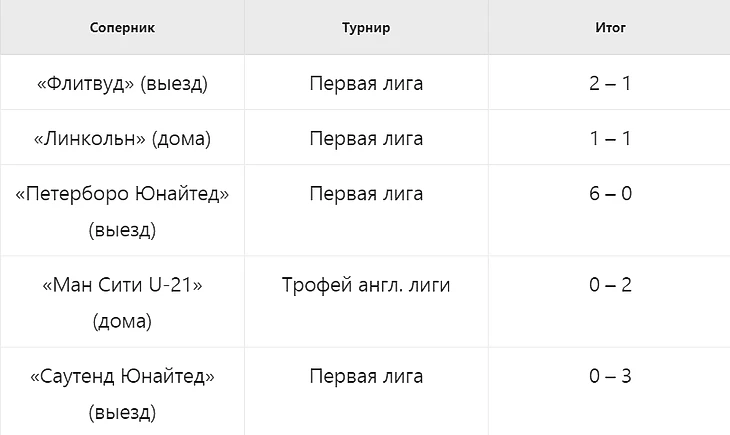This screenshot has width=730, height=435.
Task: Select the «Петерборо Юнайтед» opponent cell
Action: tap(122, 211)
